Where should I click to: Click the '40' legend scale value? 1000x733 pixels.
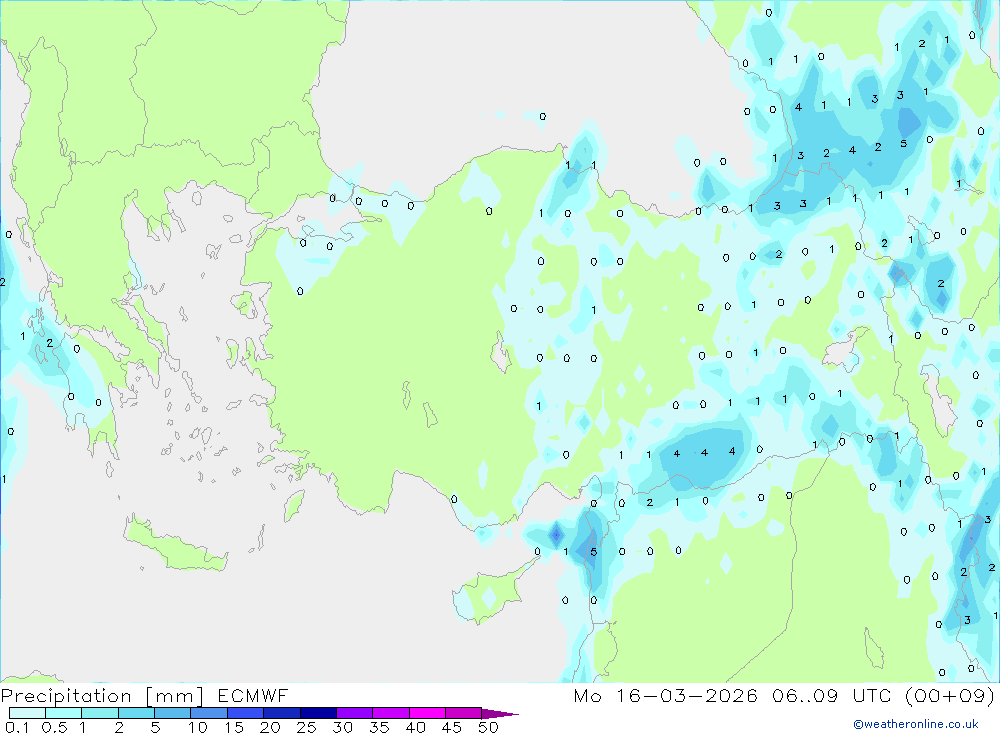pos(415,727)
